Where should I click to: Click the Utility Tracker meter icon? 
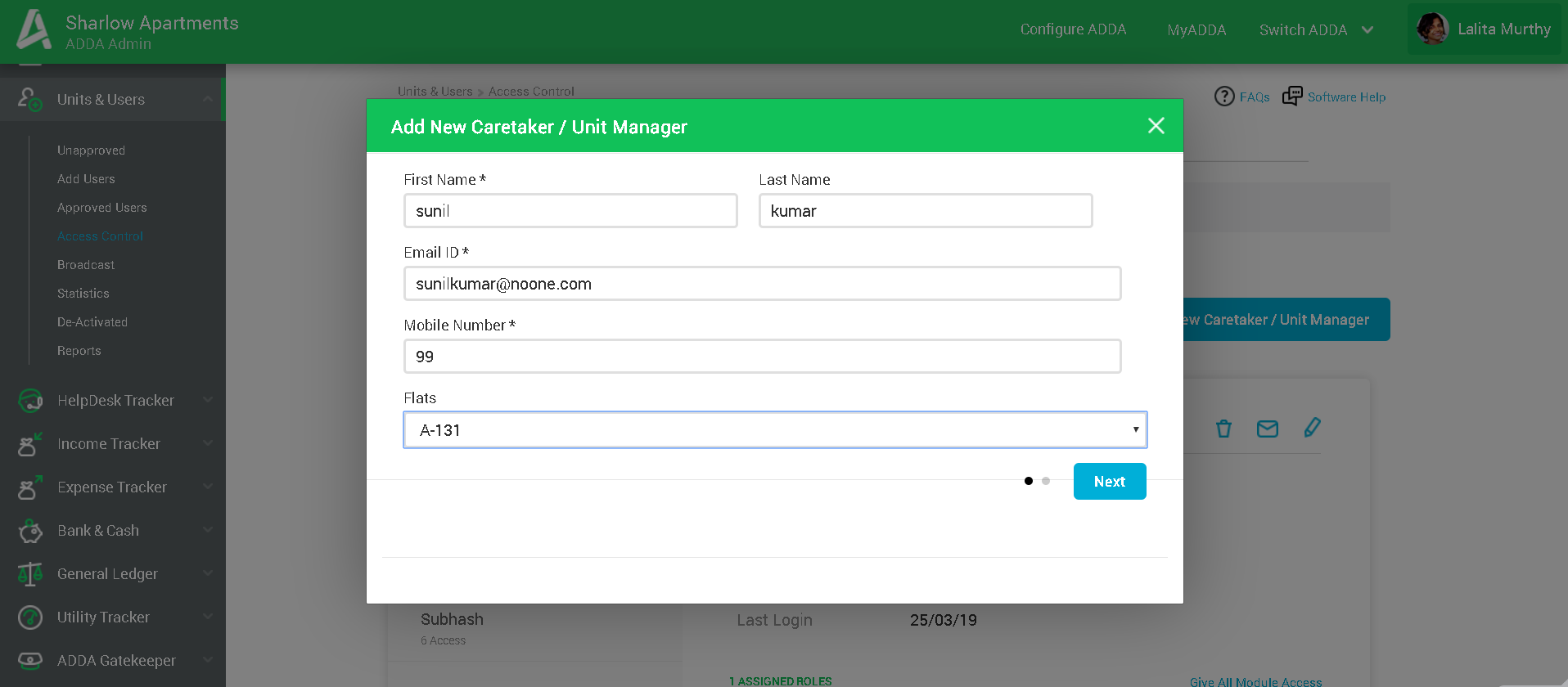(30, 617)
